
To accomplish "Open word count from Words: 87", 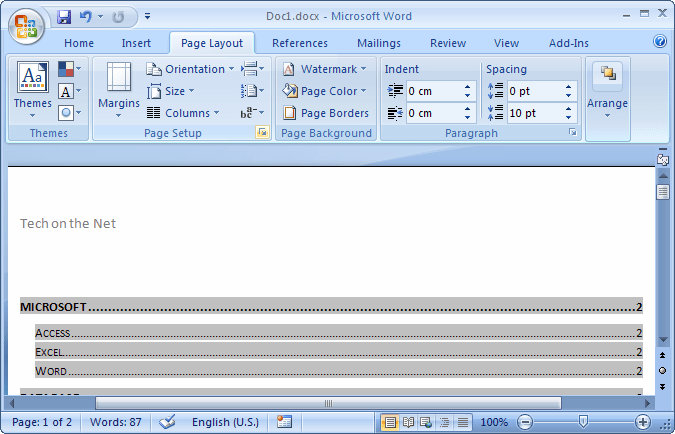I will coord(115,422).
